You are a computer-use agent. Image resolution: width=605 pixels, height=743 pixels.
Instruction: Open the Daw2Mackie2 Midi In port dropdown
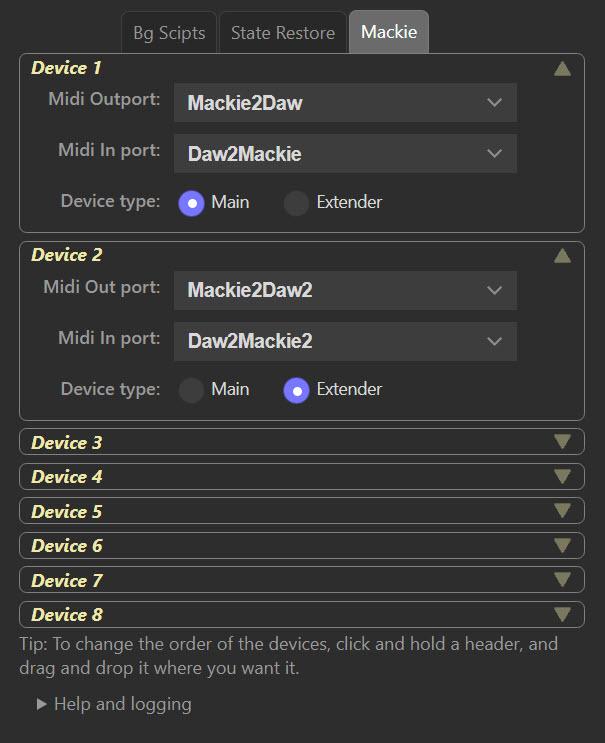click(x=345, y=341)
